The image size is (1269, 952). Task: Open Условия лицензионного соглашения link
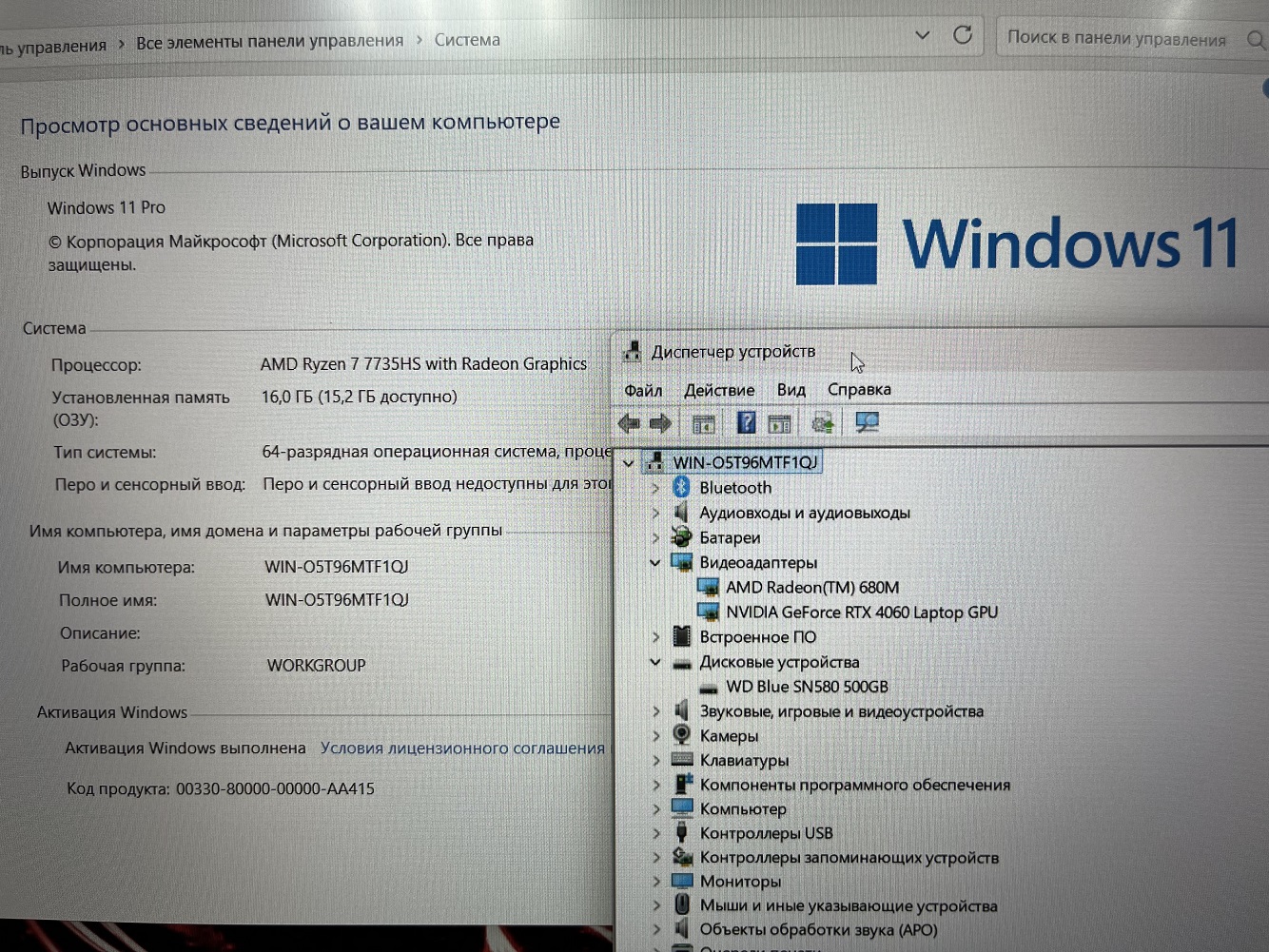point(462,748)
